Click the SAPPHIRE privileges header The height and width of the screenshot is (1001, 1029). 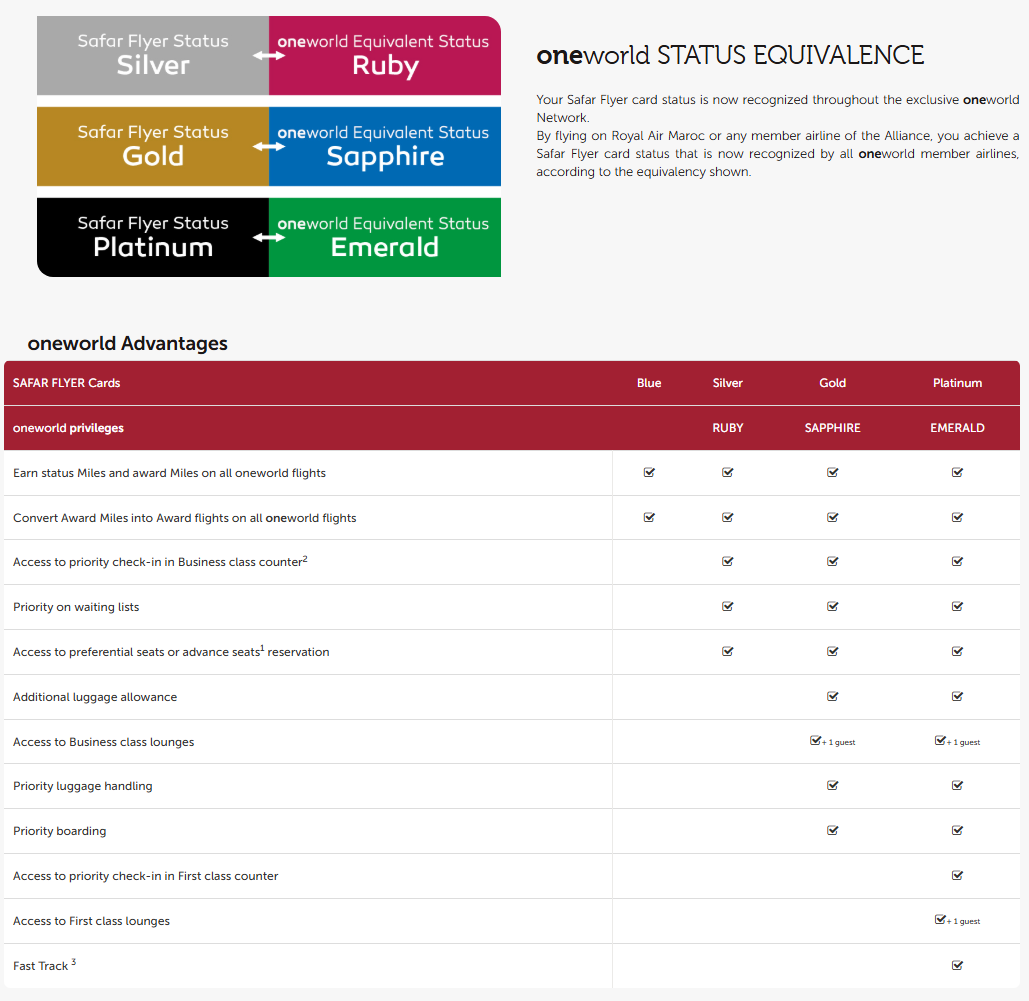(x=832, y=428)
